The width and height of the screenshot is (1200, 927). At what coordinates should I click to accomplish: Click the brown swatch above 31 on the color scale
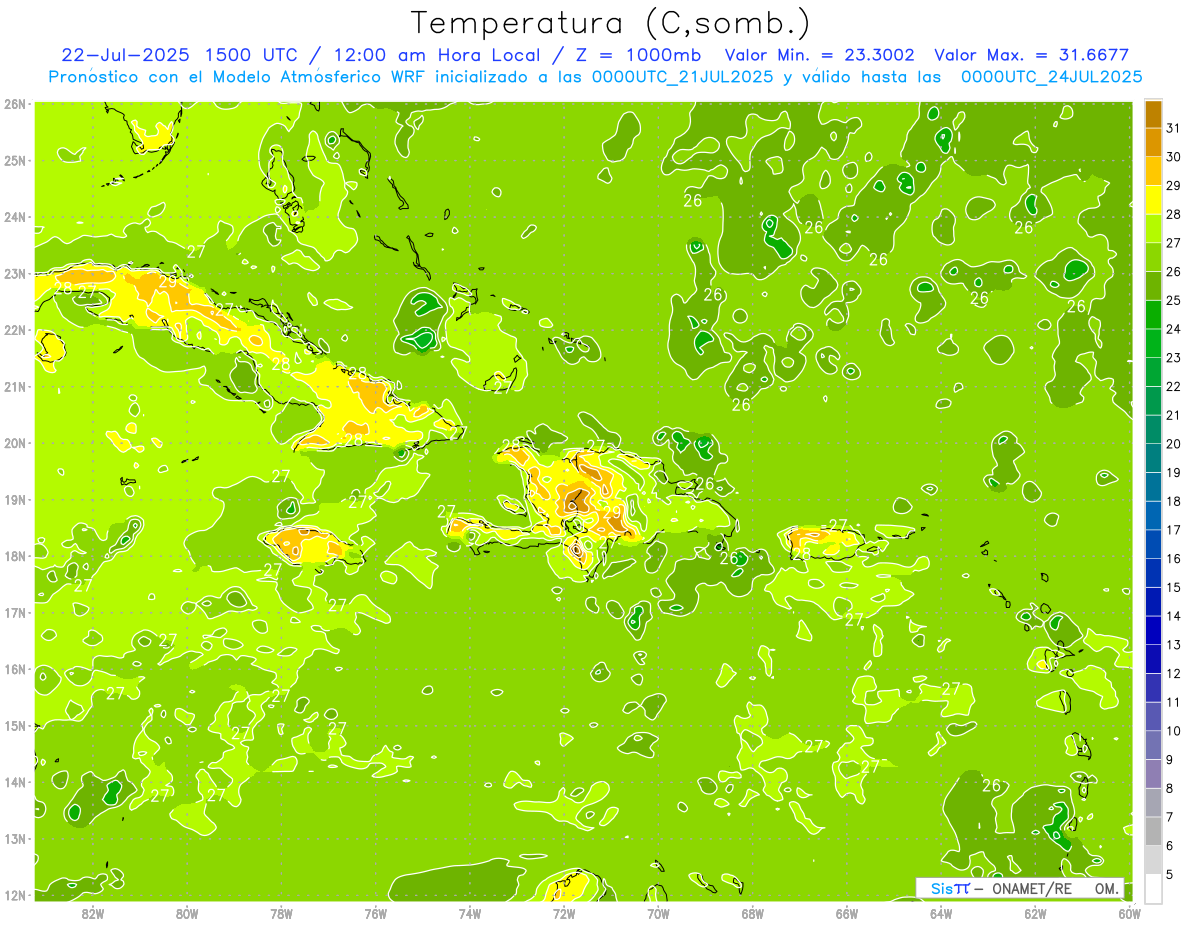[1153, 114]
